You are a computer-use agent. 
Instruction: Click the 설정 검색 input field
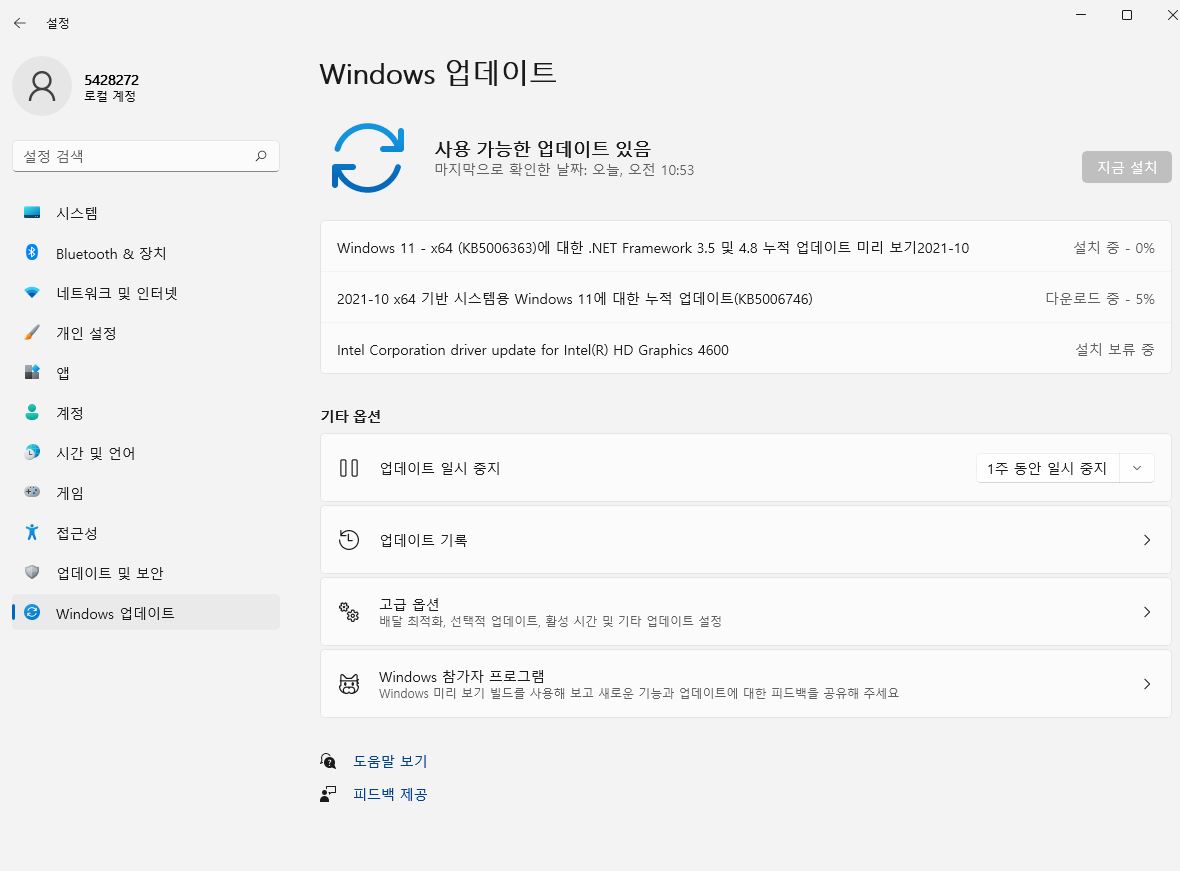point(146,156)
